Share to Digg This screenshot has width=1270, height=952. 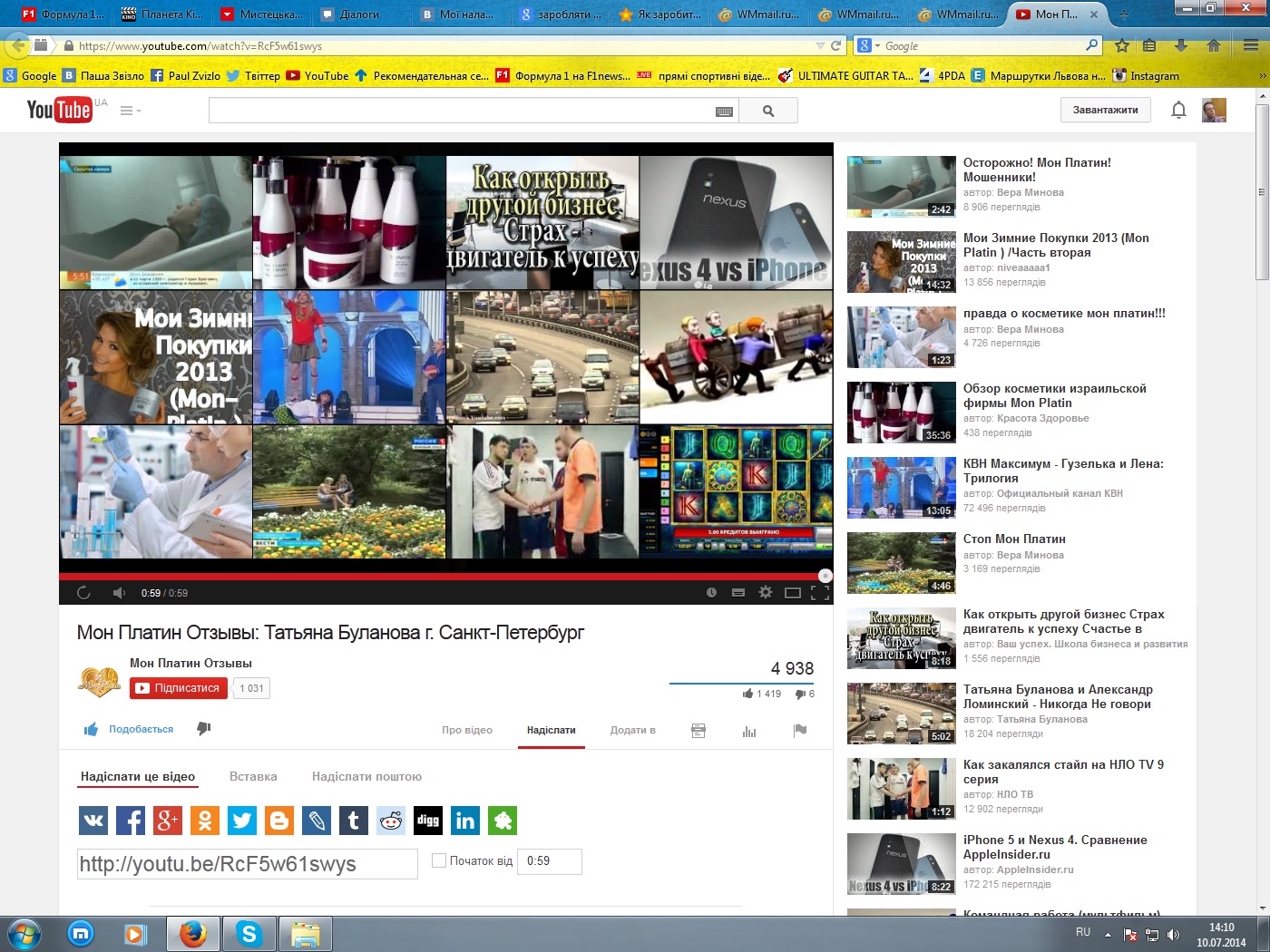tap(428, 821)
